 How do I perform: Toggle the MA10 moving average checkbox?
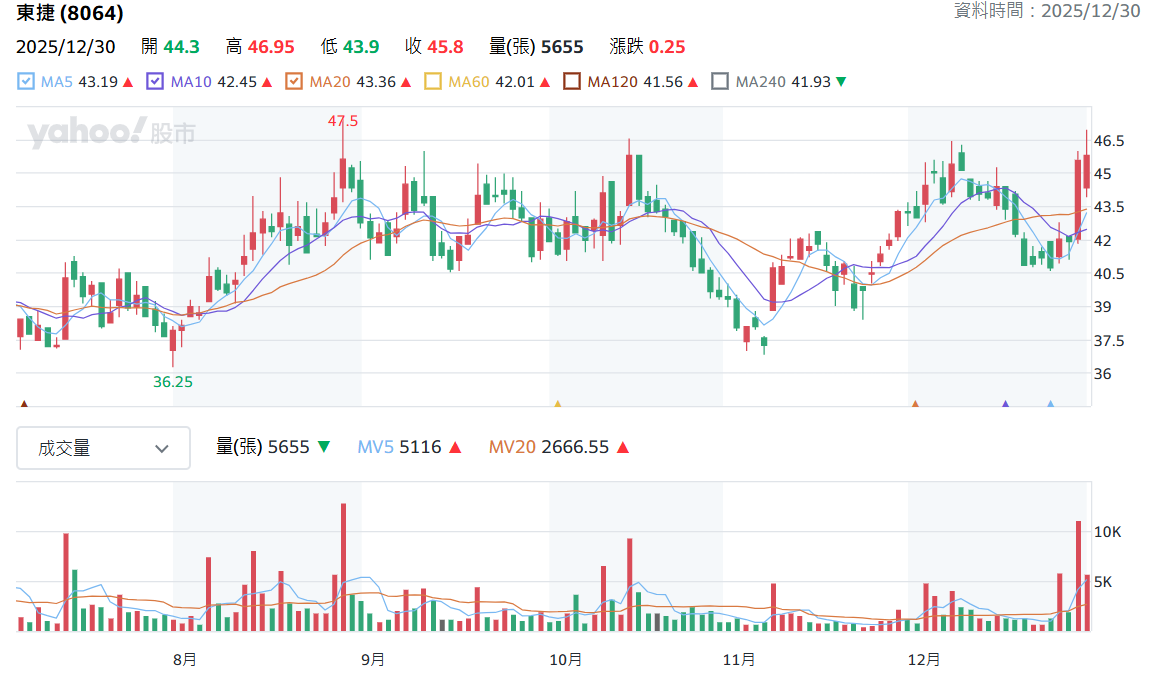pos(155,82)
